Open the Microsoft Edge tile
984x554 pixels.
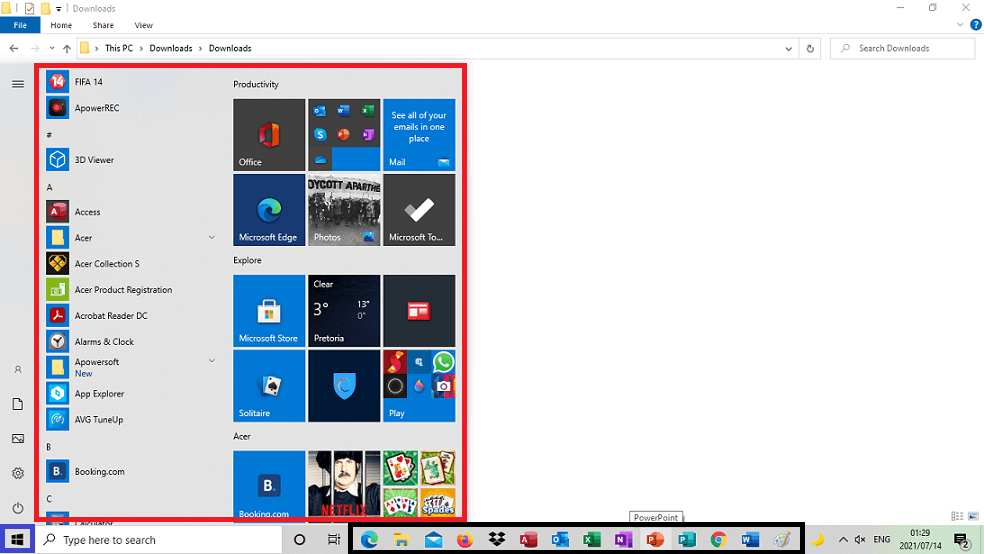(x=269, y=210)
